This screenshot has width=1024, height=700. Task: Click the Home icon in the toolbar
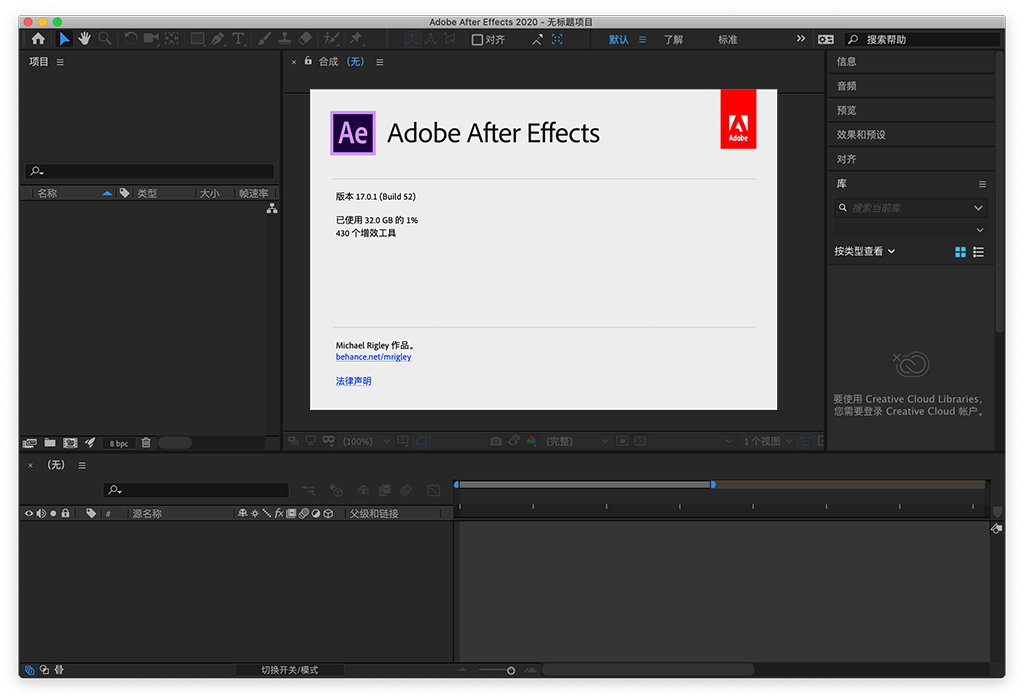coord(39,39)
